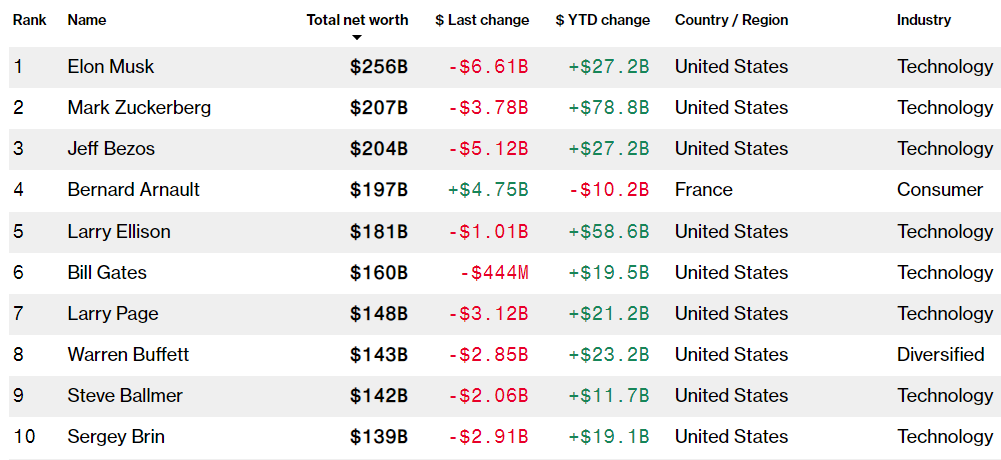This screenshot has height=460, width=1001.
Task: Click the sort arrow under Total net worth
Action: click(357, 38)
